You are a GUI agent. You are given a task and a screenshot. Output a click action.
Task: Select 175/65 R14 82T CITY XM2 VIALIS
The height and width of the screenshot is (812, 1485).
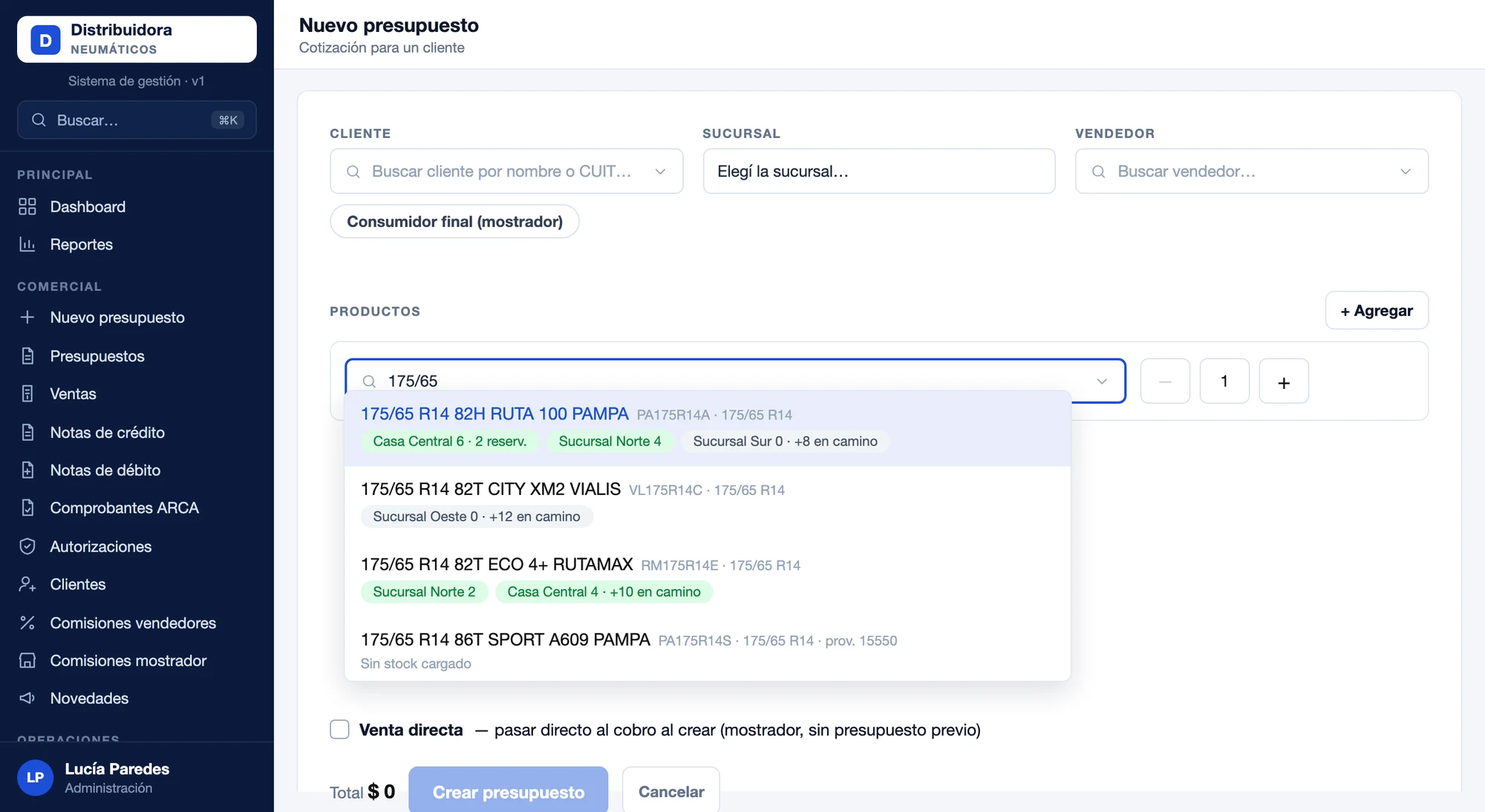[x=708, y=503]
